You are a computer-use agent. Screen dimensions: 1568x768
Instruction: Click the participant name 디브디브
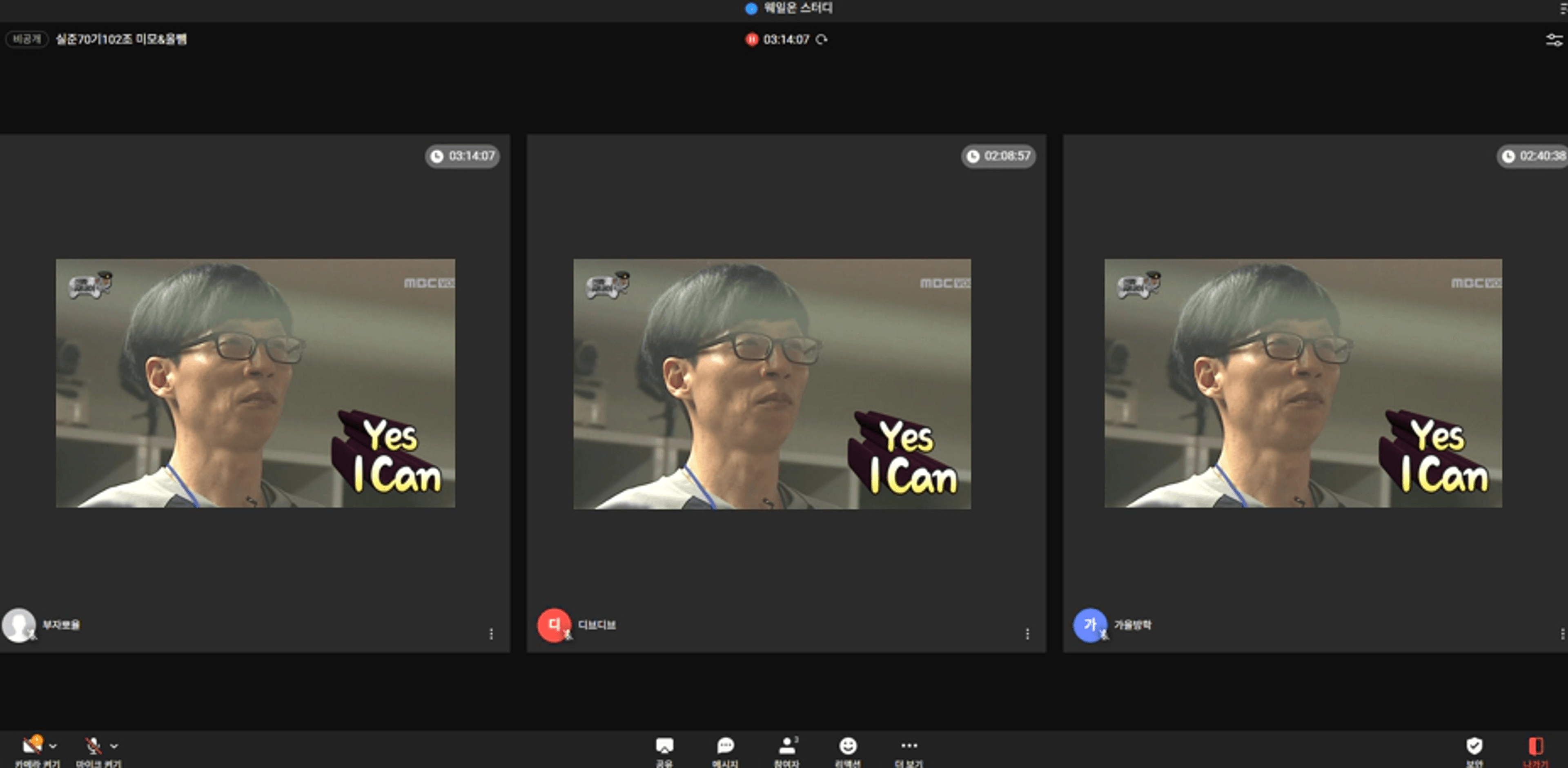(597, 625)
